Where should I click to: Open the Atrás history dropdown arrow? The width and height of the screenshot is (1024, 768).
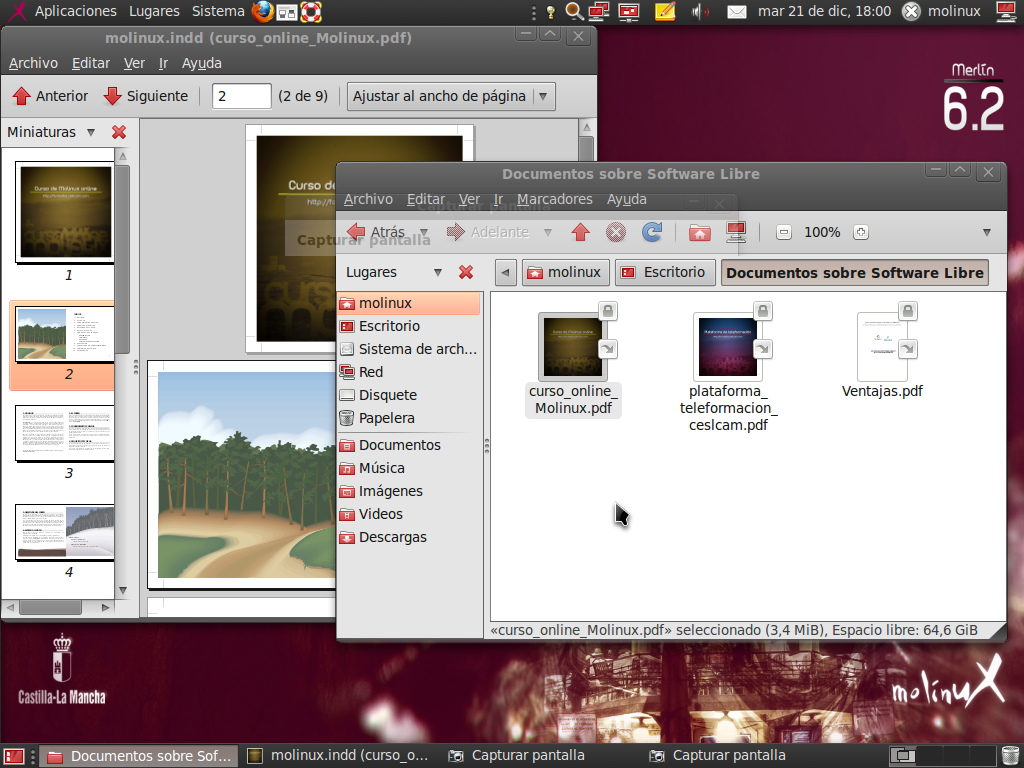(424, 232)
